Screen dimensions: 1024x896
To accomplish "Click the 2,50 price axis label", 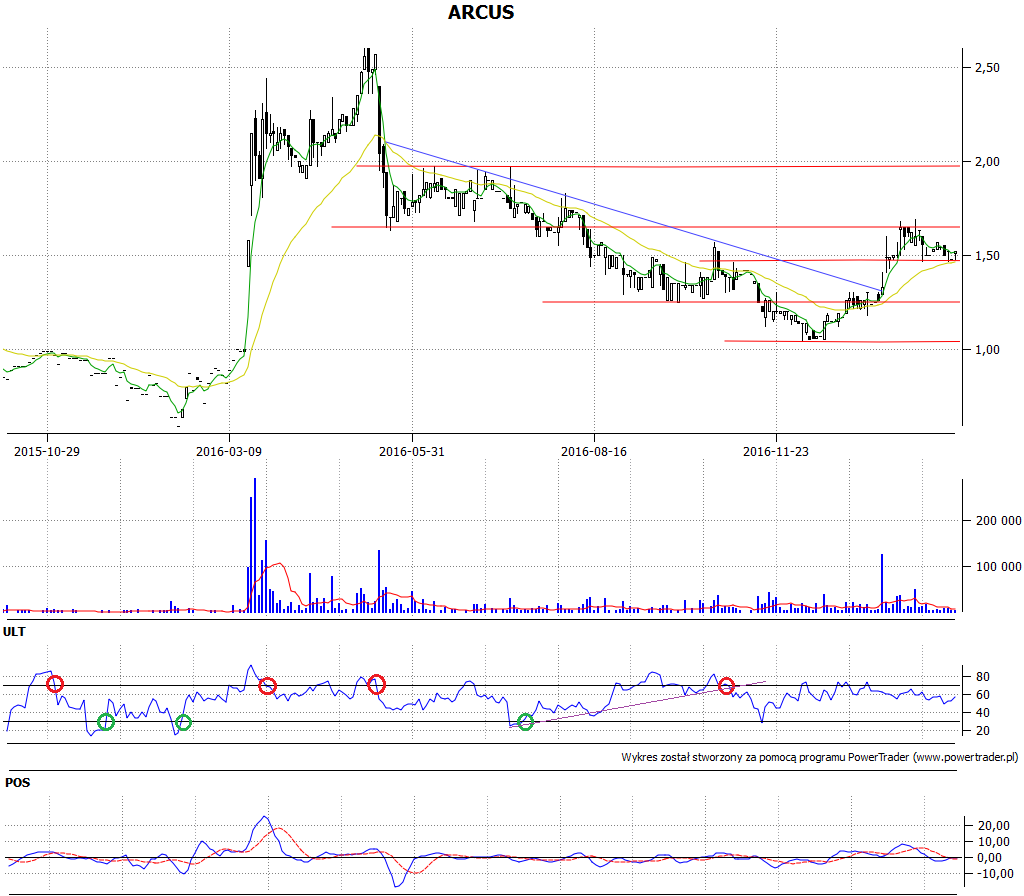I will point(987,67).
